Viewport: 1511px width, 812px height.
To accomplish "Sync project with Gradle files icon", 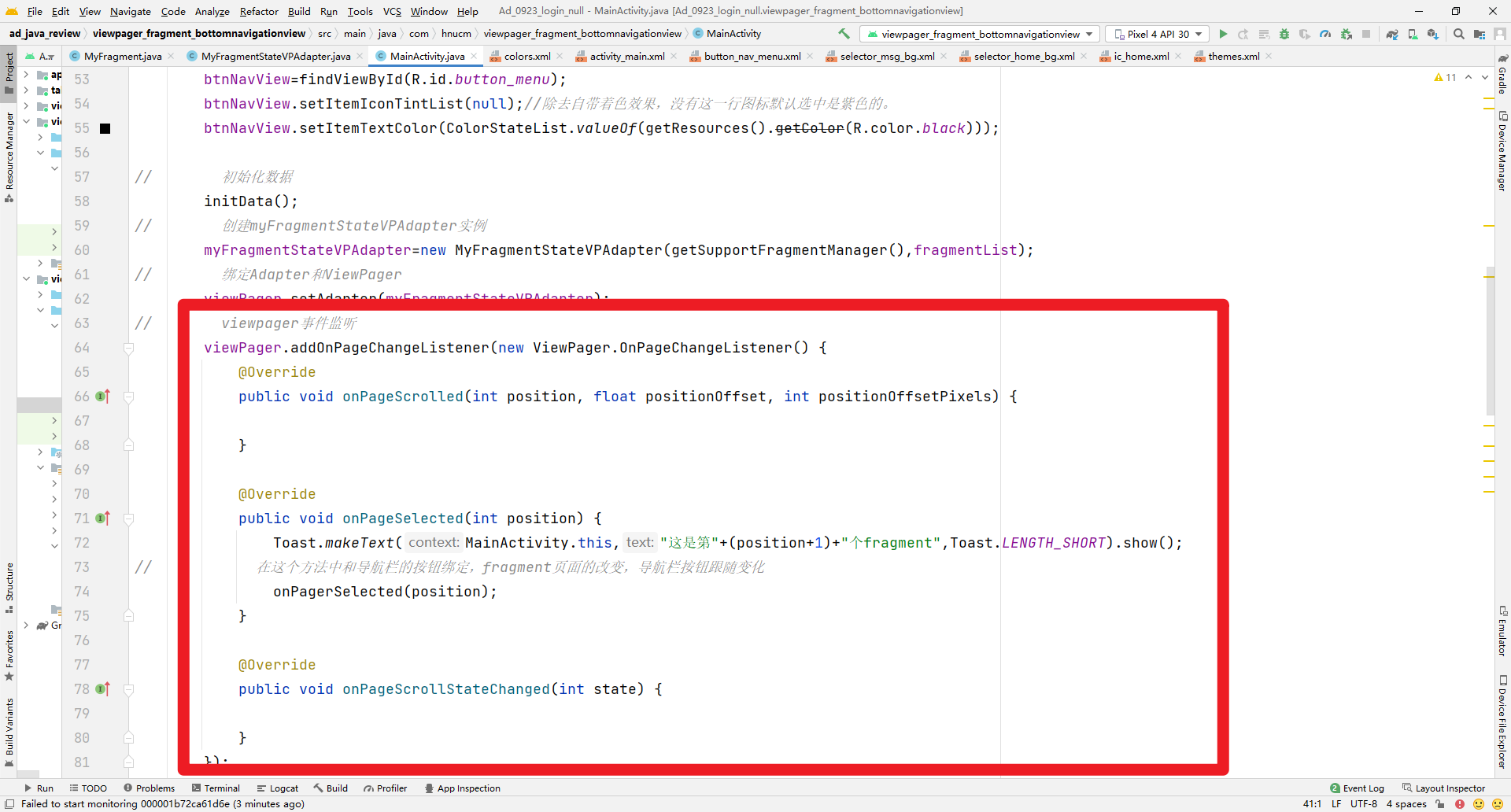I will 1392,34.
